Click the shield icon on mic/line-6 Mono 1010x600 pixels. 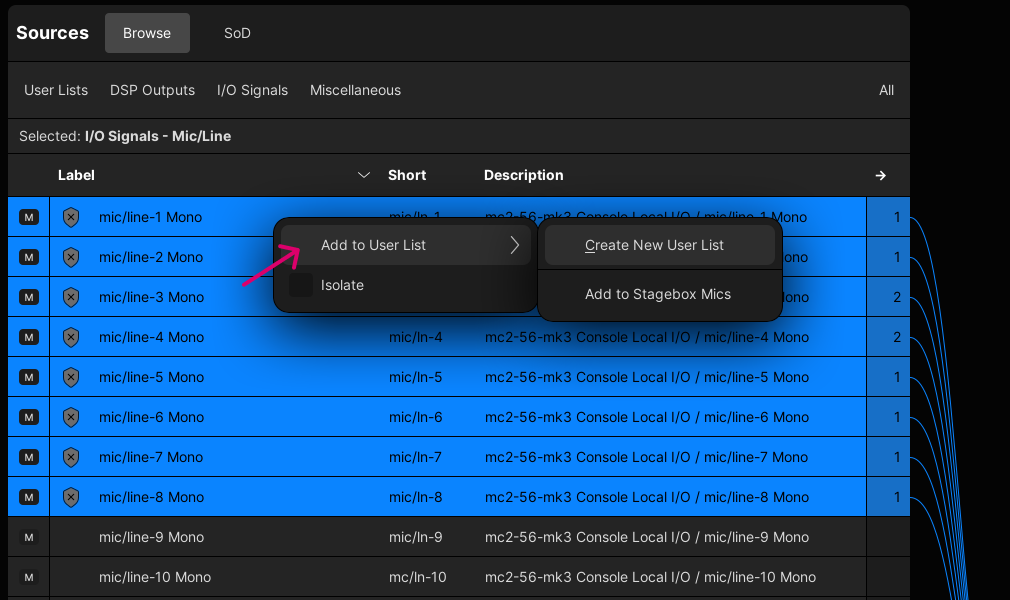71,417
